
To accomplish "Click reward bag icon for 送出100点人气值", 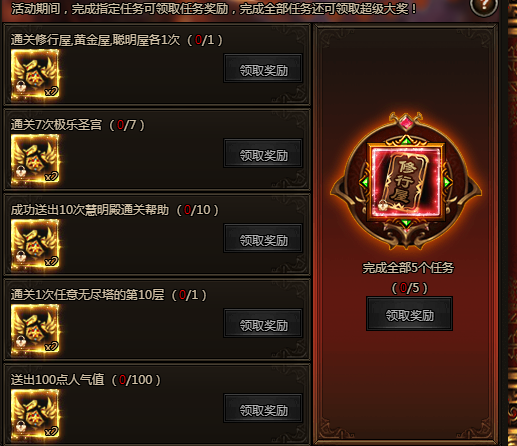I will pos(35,414).
